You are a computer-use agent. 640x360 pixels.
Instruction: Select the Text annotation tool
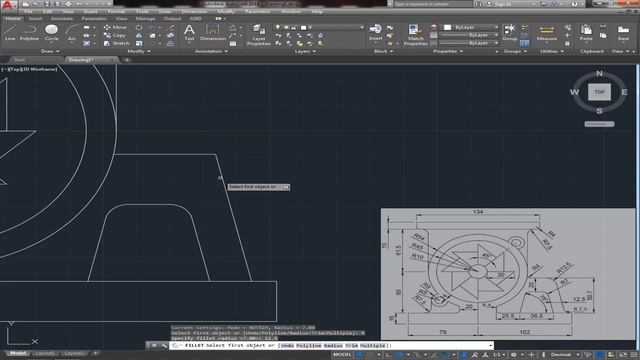189,32
